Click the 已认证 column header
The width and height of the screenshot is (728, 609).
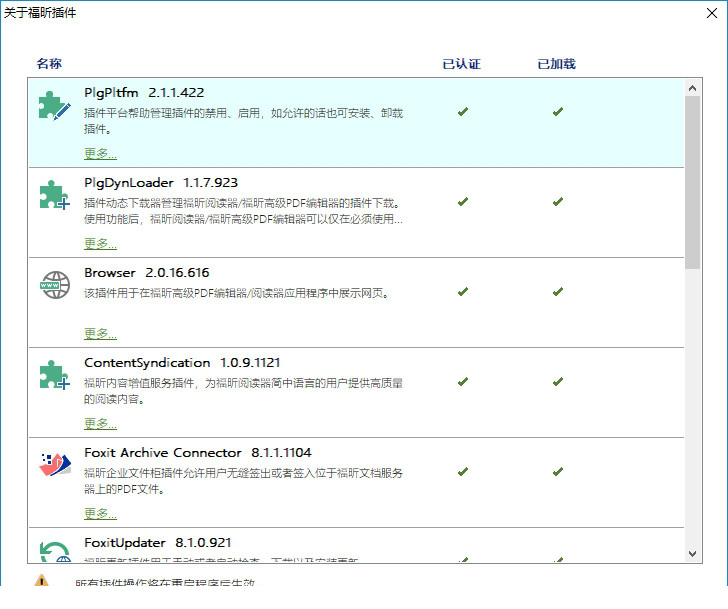[x=462, y=64]
